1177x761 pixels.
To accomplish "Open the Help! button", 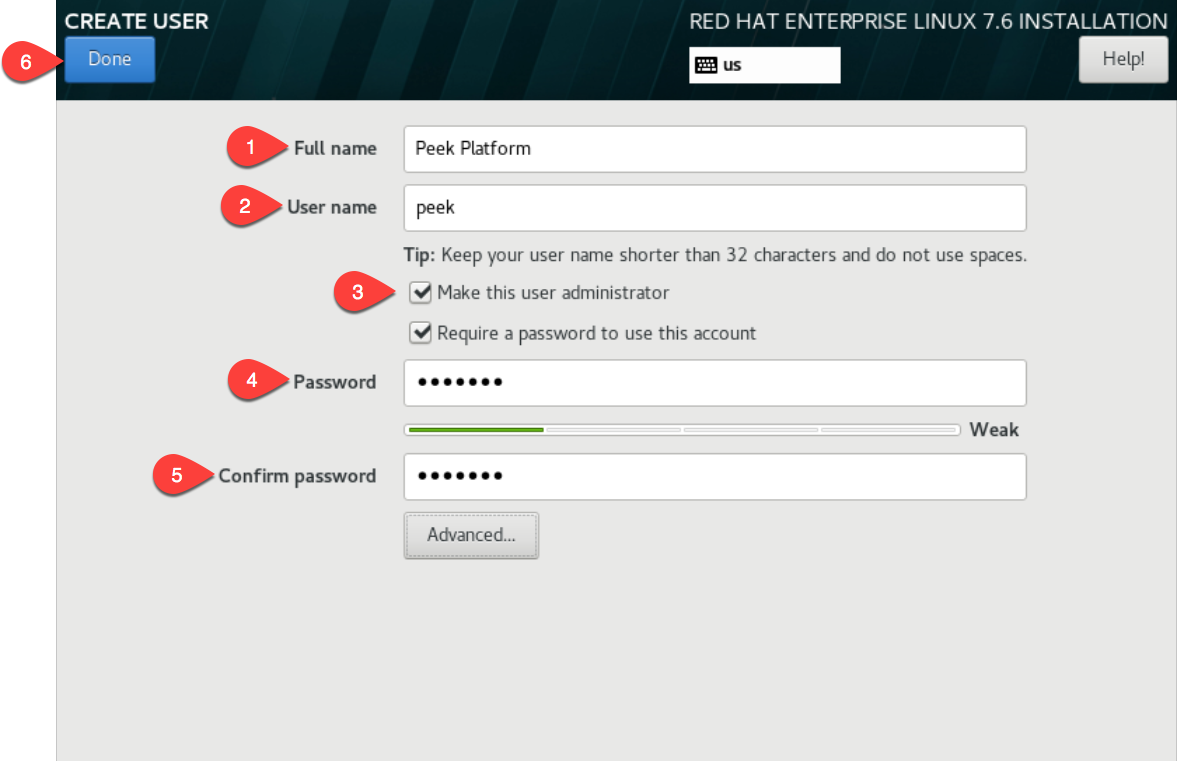I will (x=1123, y=59).
